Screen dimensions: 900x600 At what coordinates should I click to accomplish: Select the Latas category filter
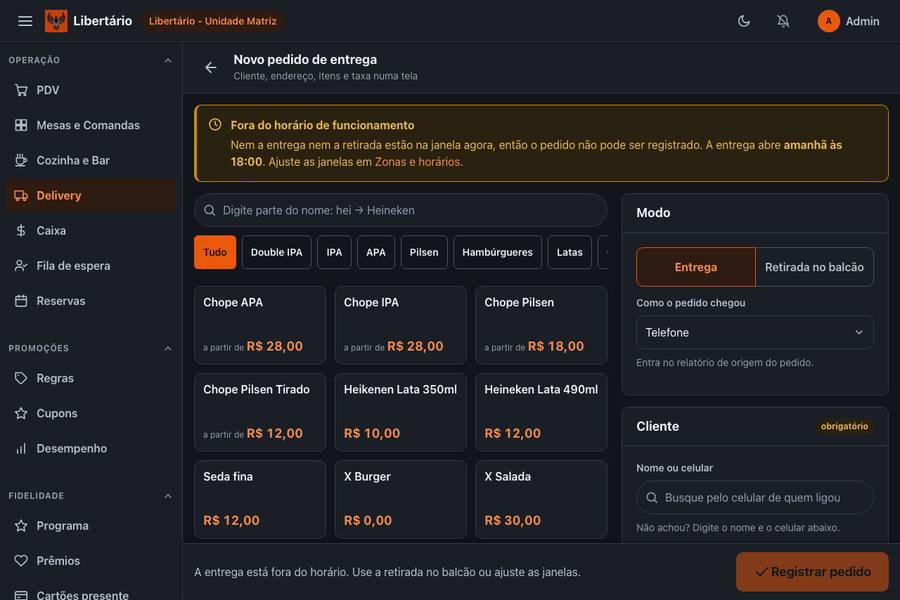click(569, 252)
